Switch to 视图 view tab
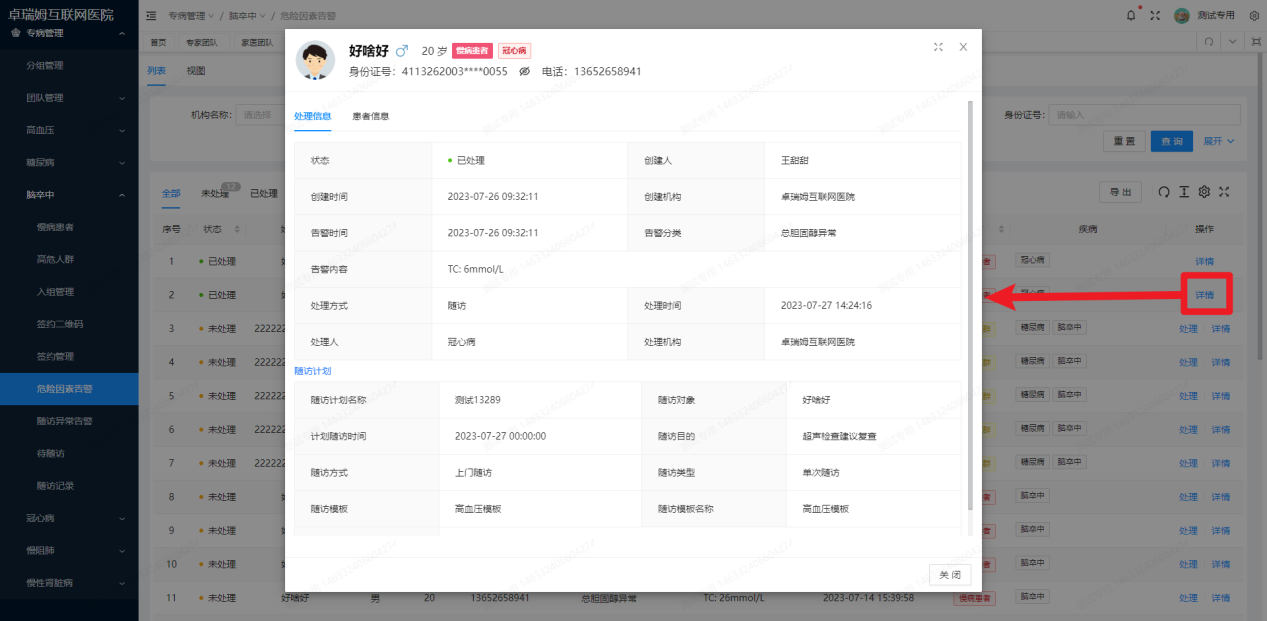This screenshot has height=621, width=1267. click(196, 71)
